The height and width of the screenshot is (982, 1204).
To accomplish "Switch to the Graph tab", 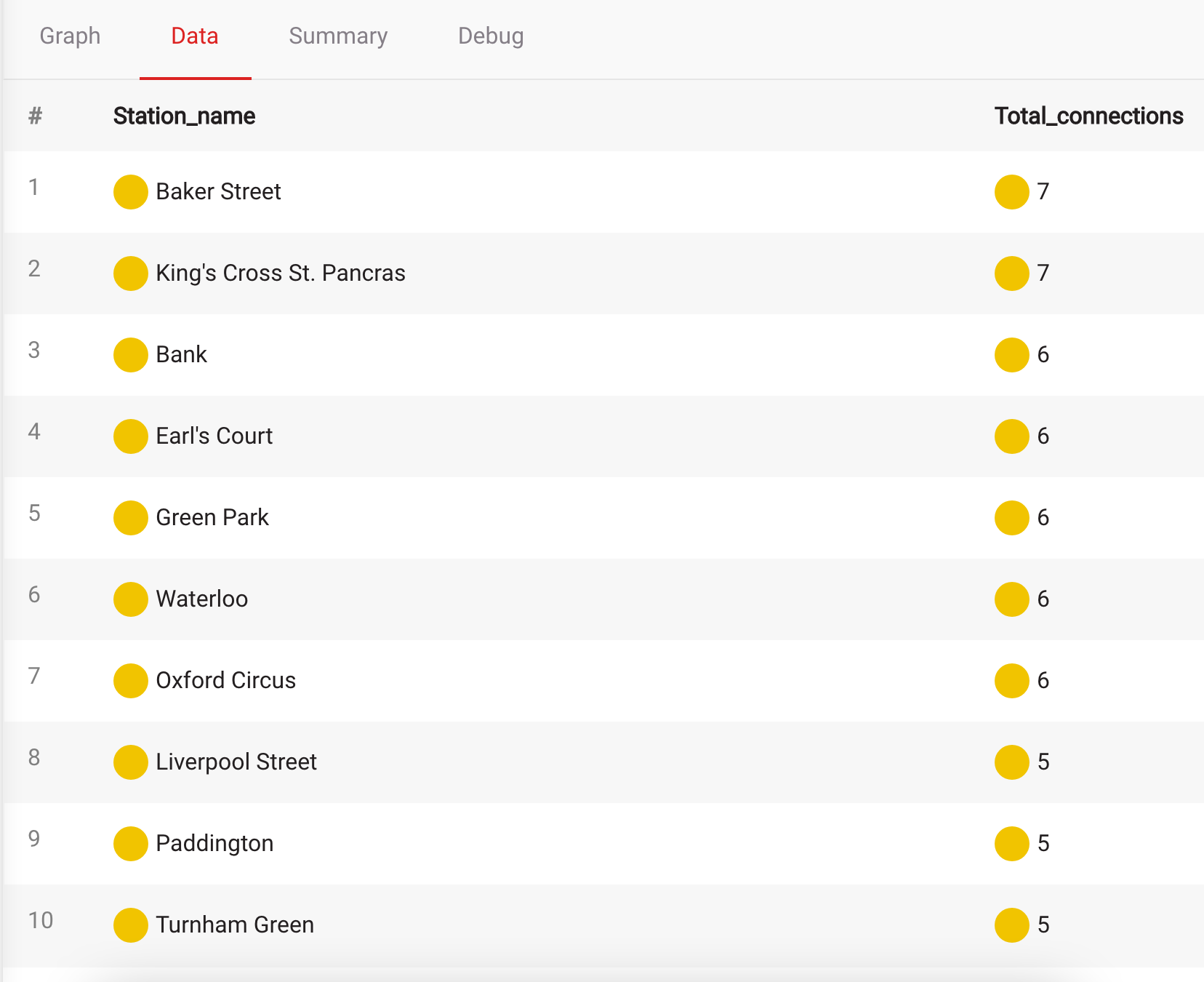I will click(x=70, y=36).
